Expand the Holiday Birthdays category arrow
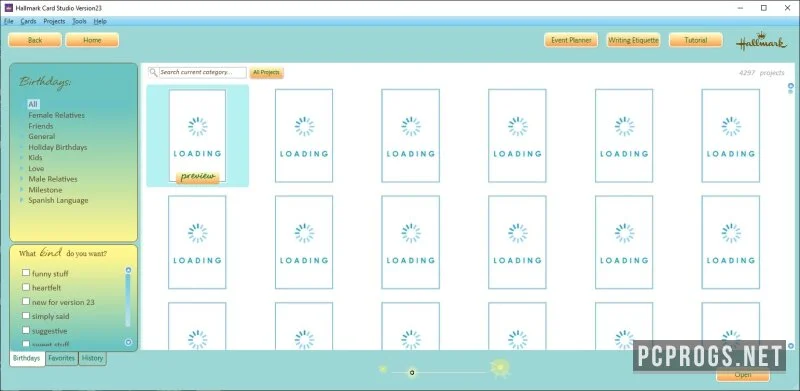Image resolution: width=800 pixels, height=391 pixels. (x=21, y=147)
